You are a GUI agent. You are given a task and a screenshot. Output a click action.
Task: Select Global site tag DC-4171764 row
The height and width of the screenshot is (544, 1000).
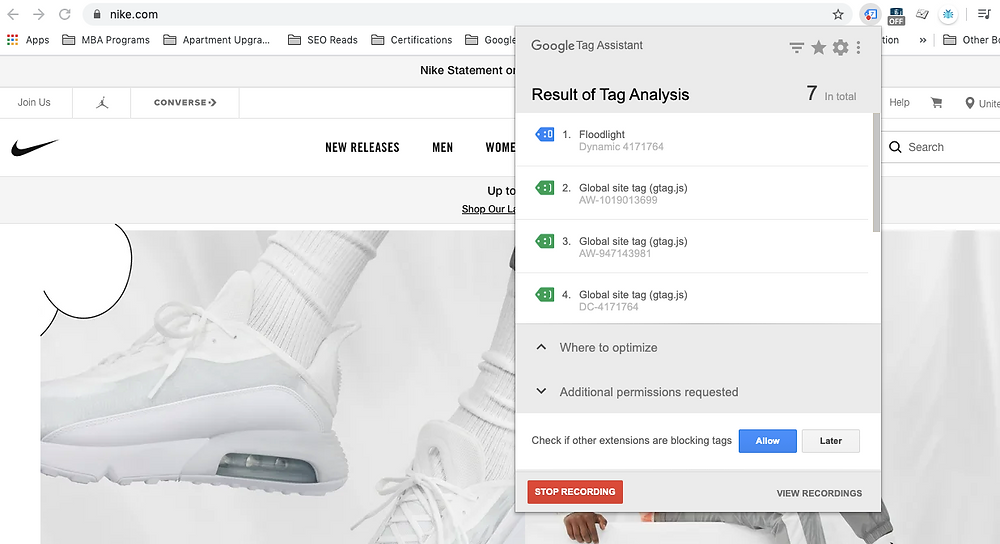[693, 300]
